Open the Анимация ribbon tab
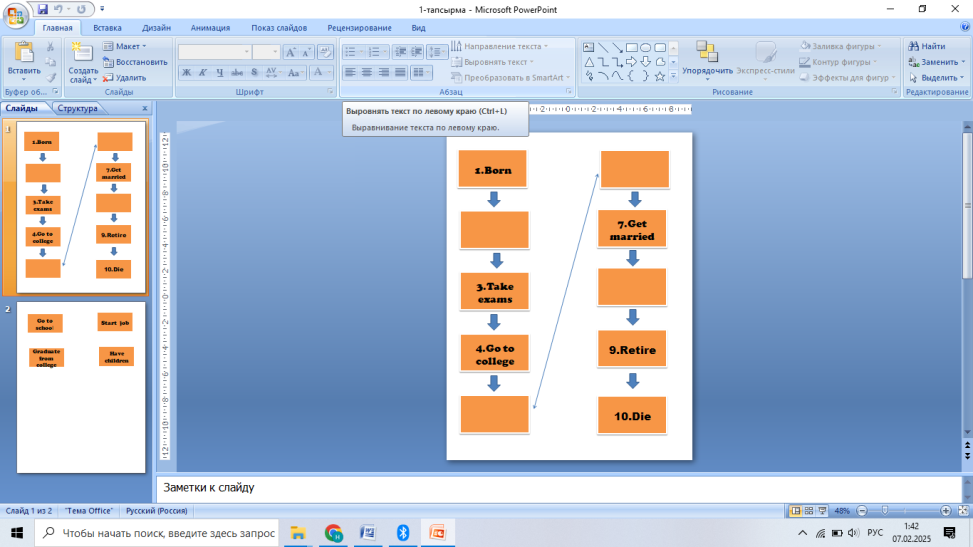This screenshot has height=547, width=973. pyautogui.click(x=210, y=28)
